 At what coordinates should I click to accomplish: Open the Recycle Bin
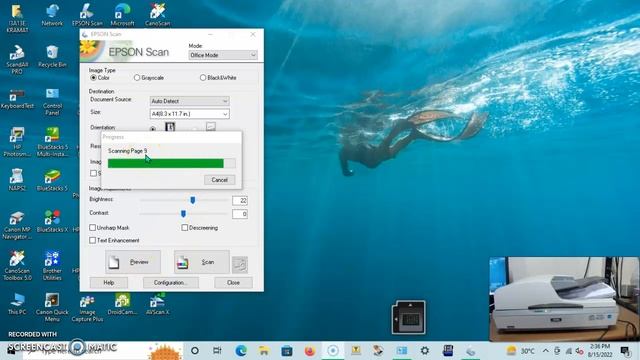pos(52,56)
